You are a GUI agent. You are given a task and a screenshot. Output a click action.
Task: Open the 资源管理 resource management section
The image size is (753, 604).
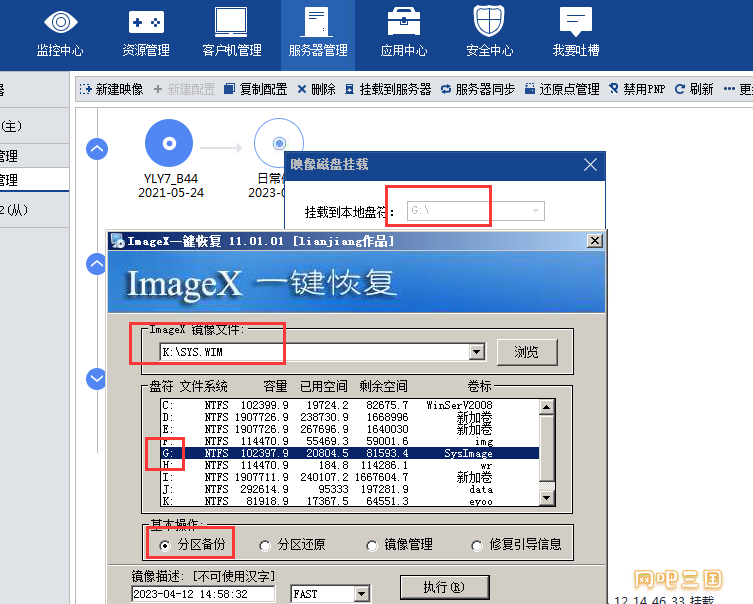[x=146, y=35]
